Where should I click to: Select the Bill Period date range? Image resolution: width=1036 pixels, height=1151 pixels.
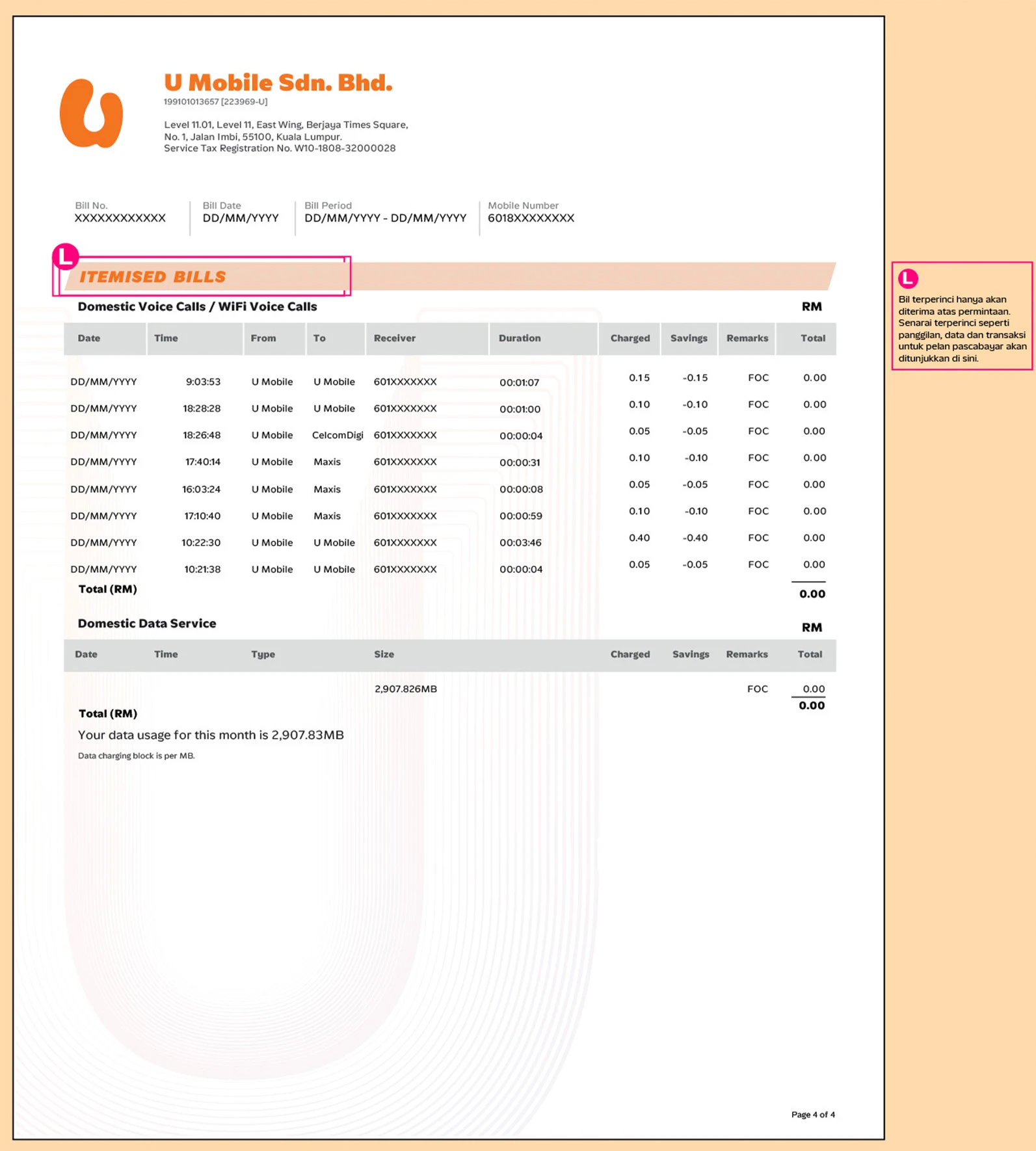(386, 218)
